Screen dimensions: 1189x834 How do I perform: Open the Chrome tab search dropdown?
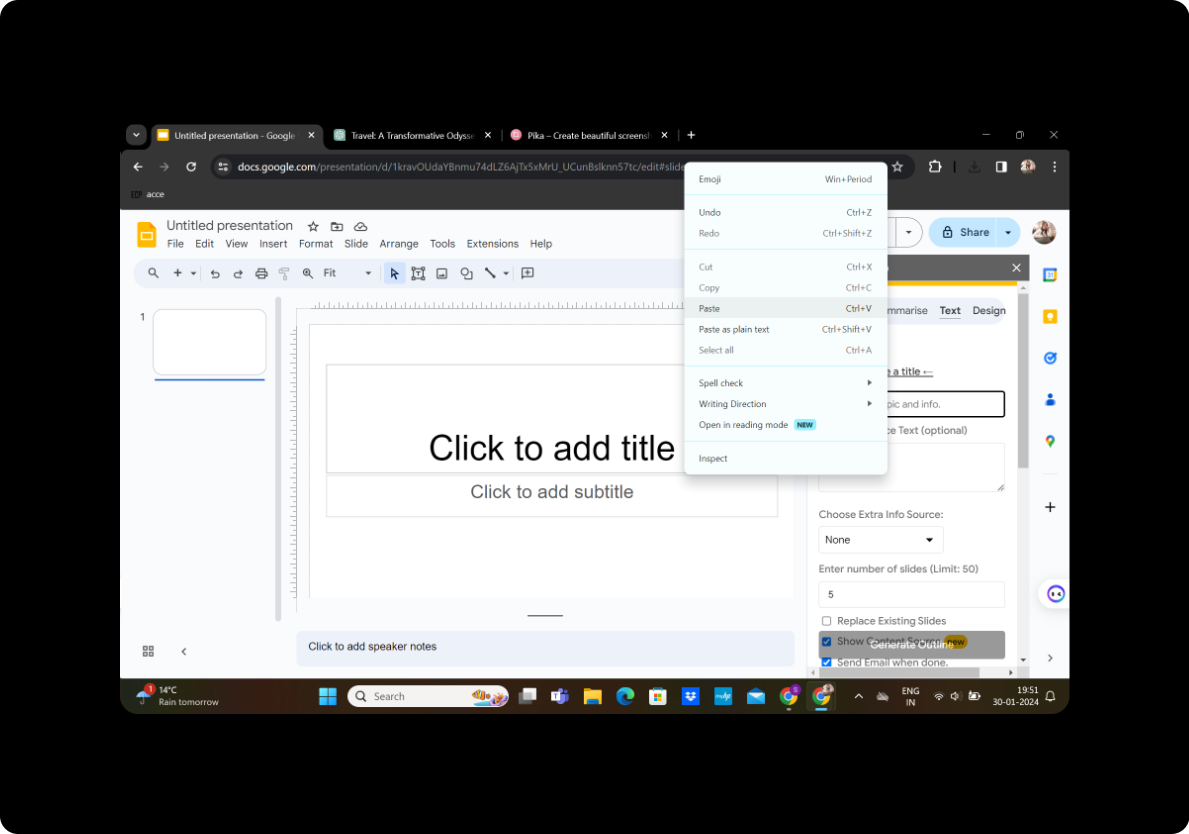(136, 135)
